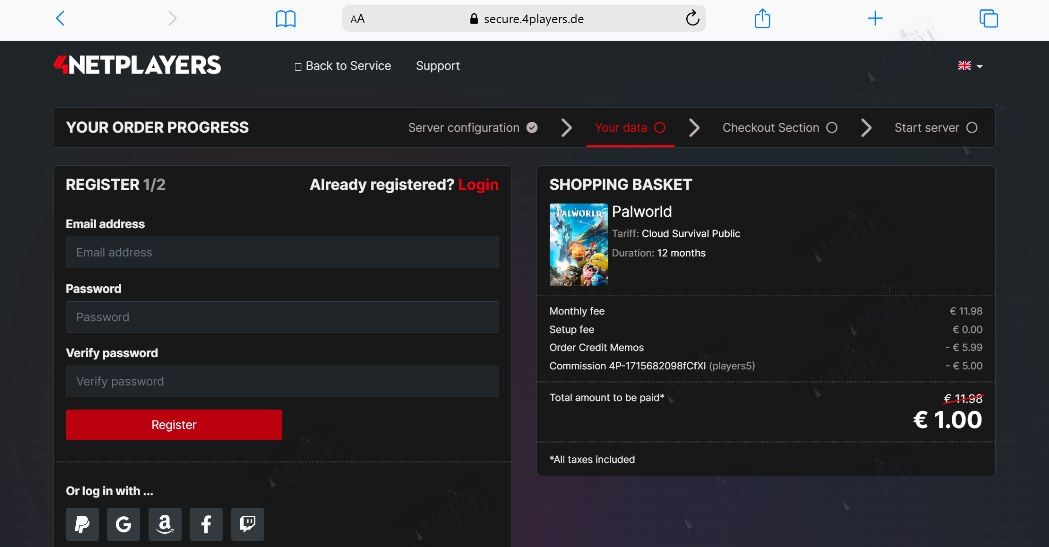
Task: Log in with the Twitch icon
Action: [248, 524]
